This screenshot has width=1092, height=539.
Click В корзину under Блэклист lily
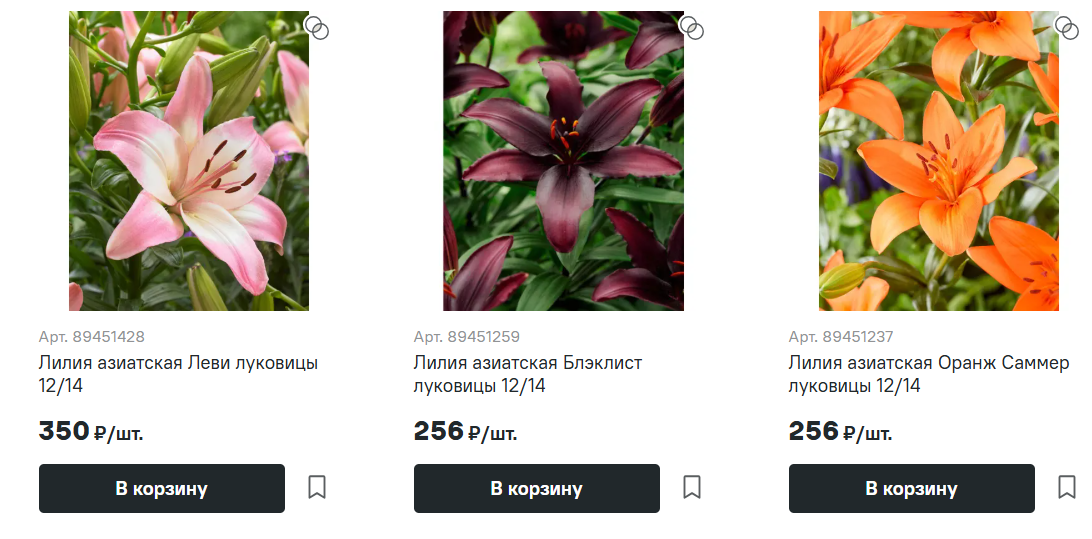click(x=536, y=488)
